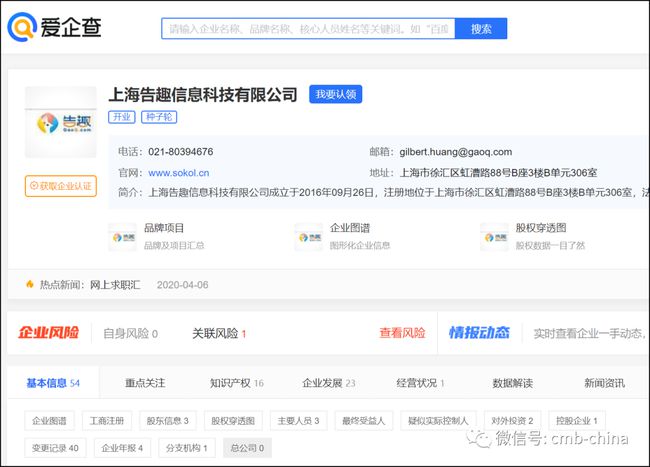The image size is (650, 467).
Task: Switch to 新闻资讯 tab
Action: click(604, 383)
